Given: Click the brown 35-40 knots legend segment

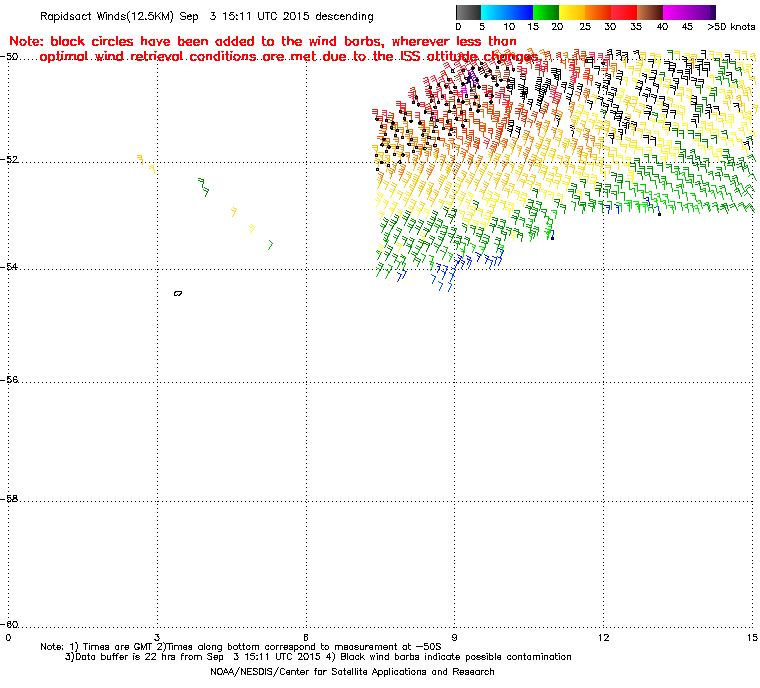Looking at the screenshot, I should [650, 12].
